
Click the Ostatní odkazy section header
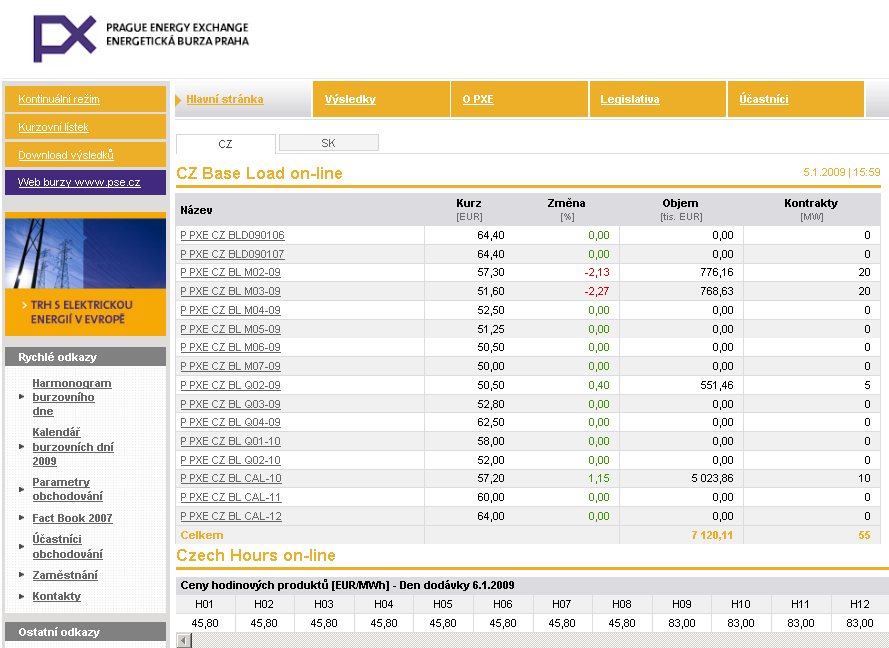86,632
